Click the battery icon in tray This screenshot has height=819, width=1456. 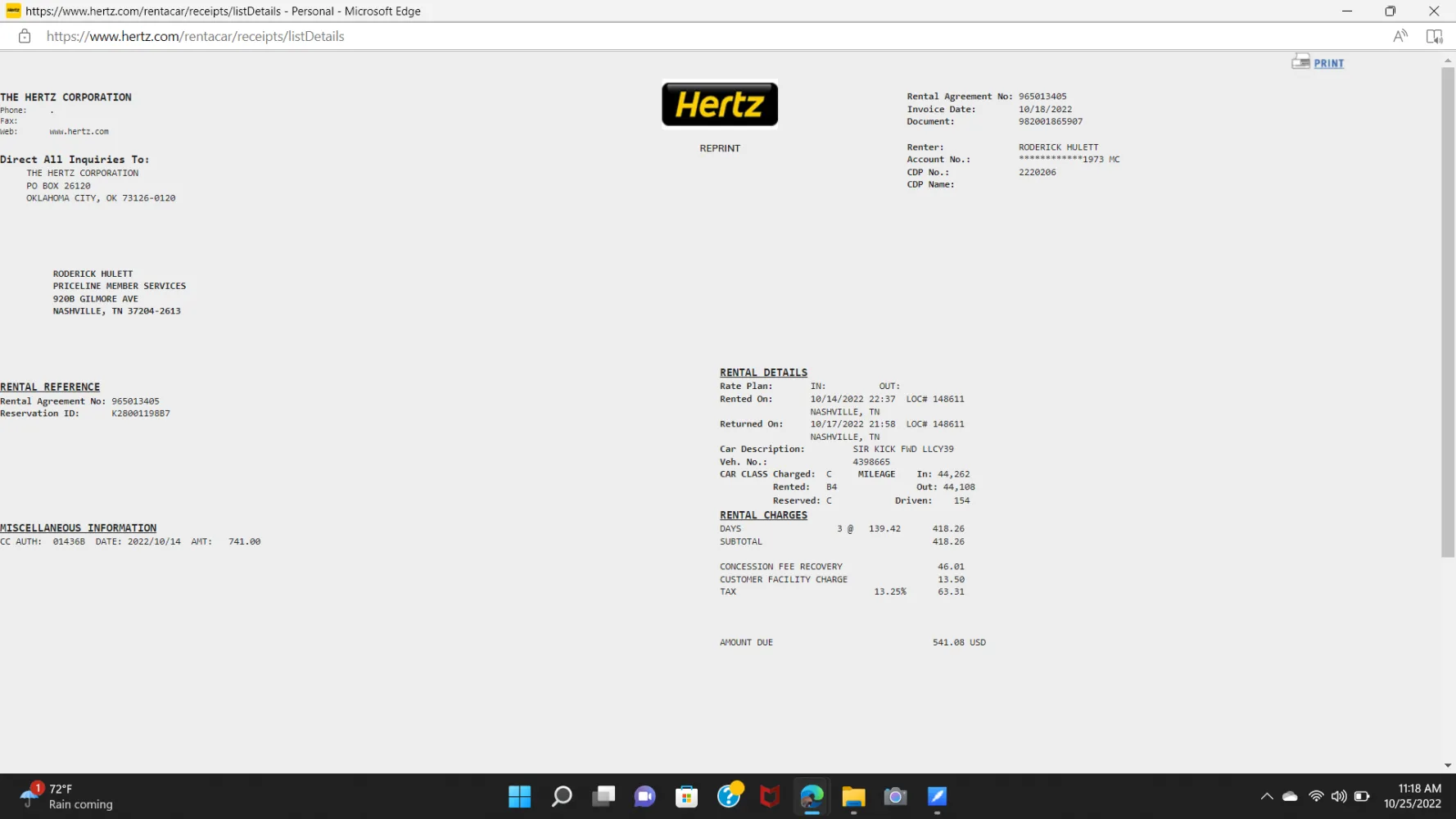(x=1362, y=796)
